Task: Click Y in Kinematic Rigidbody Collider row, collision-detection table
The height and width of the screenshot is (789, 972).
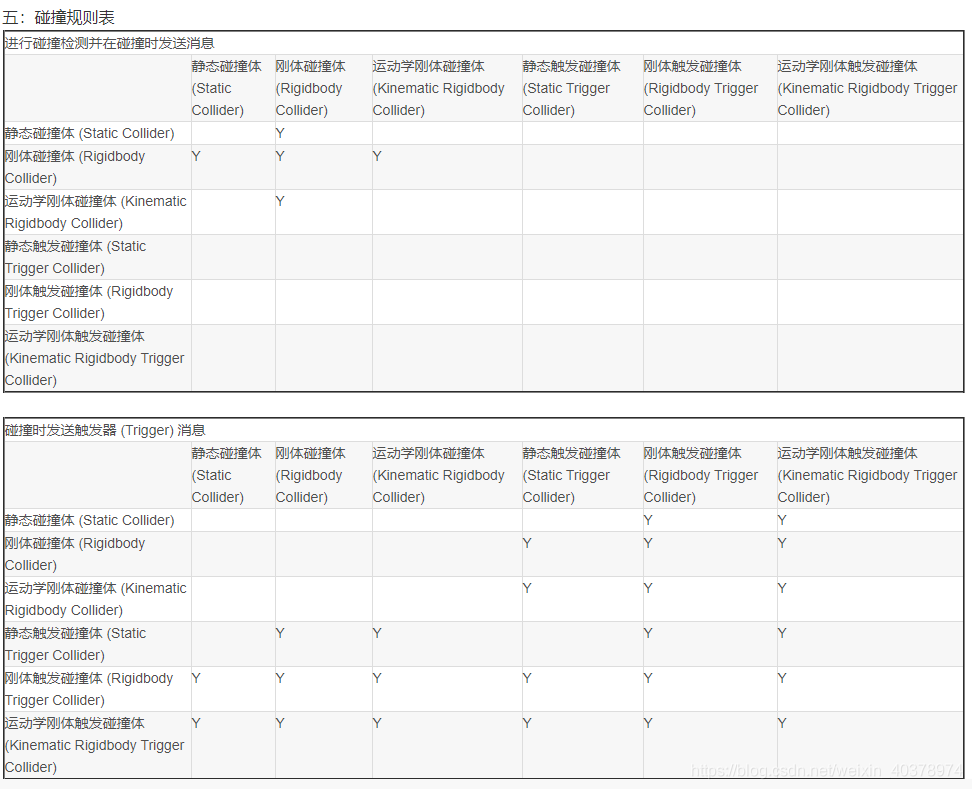Action: coord(280,201)
